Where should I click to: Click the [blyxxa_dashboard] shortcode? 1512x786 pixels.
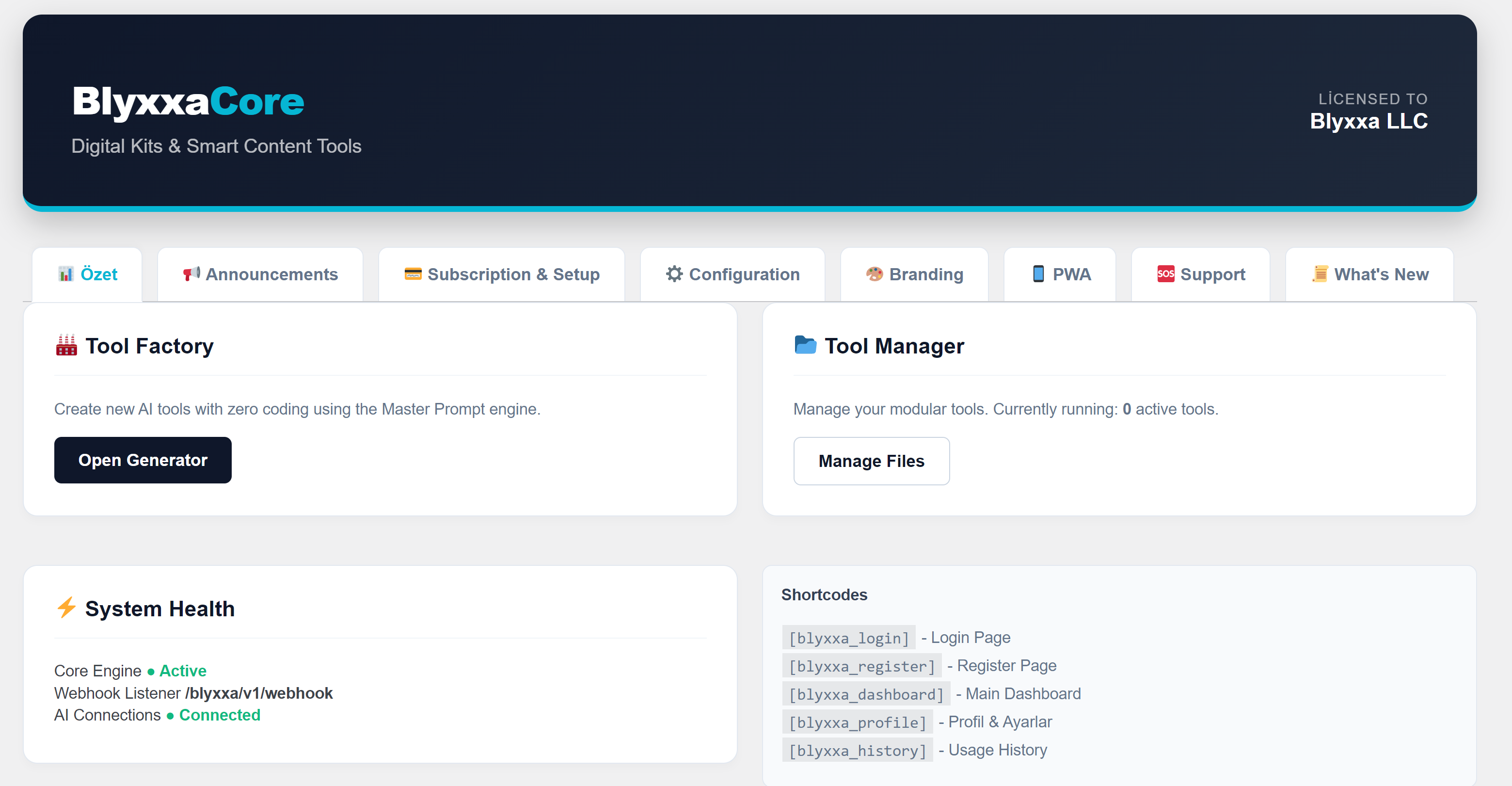[x=866, y=693]
